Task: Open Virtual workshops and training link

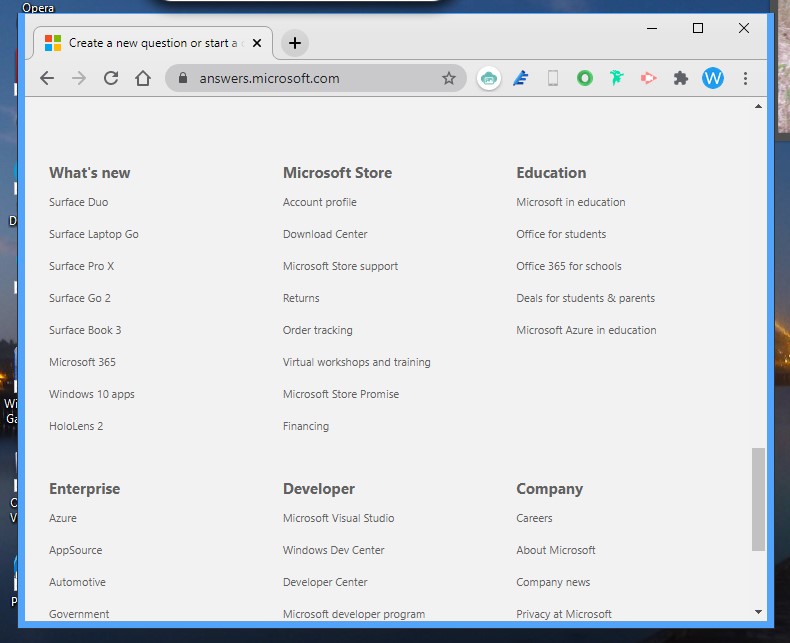Action: (x=357, y=362)
